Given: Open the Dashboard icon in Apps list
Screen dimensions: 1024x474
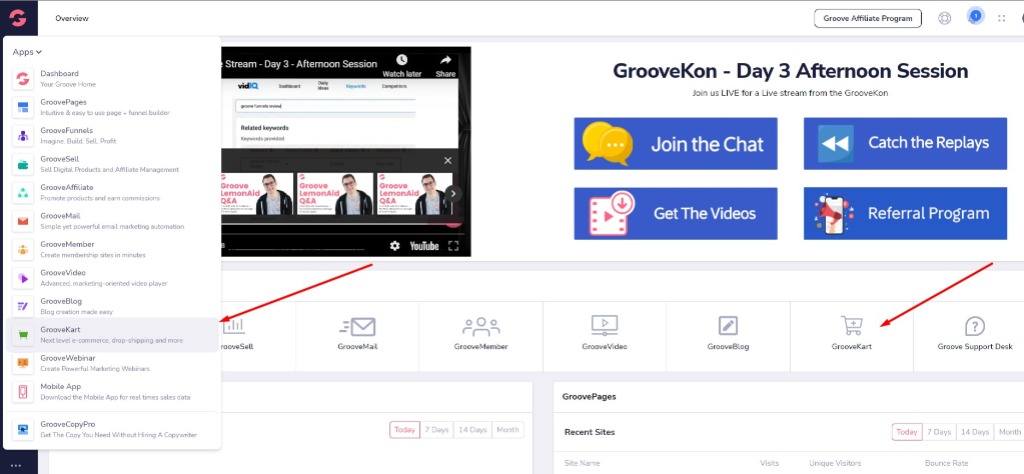Looking at the screenshot, I should [23, 79].
